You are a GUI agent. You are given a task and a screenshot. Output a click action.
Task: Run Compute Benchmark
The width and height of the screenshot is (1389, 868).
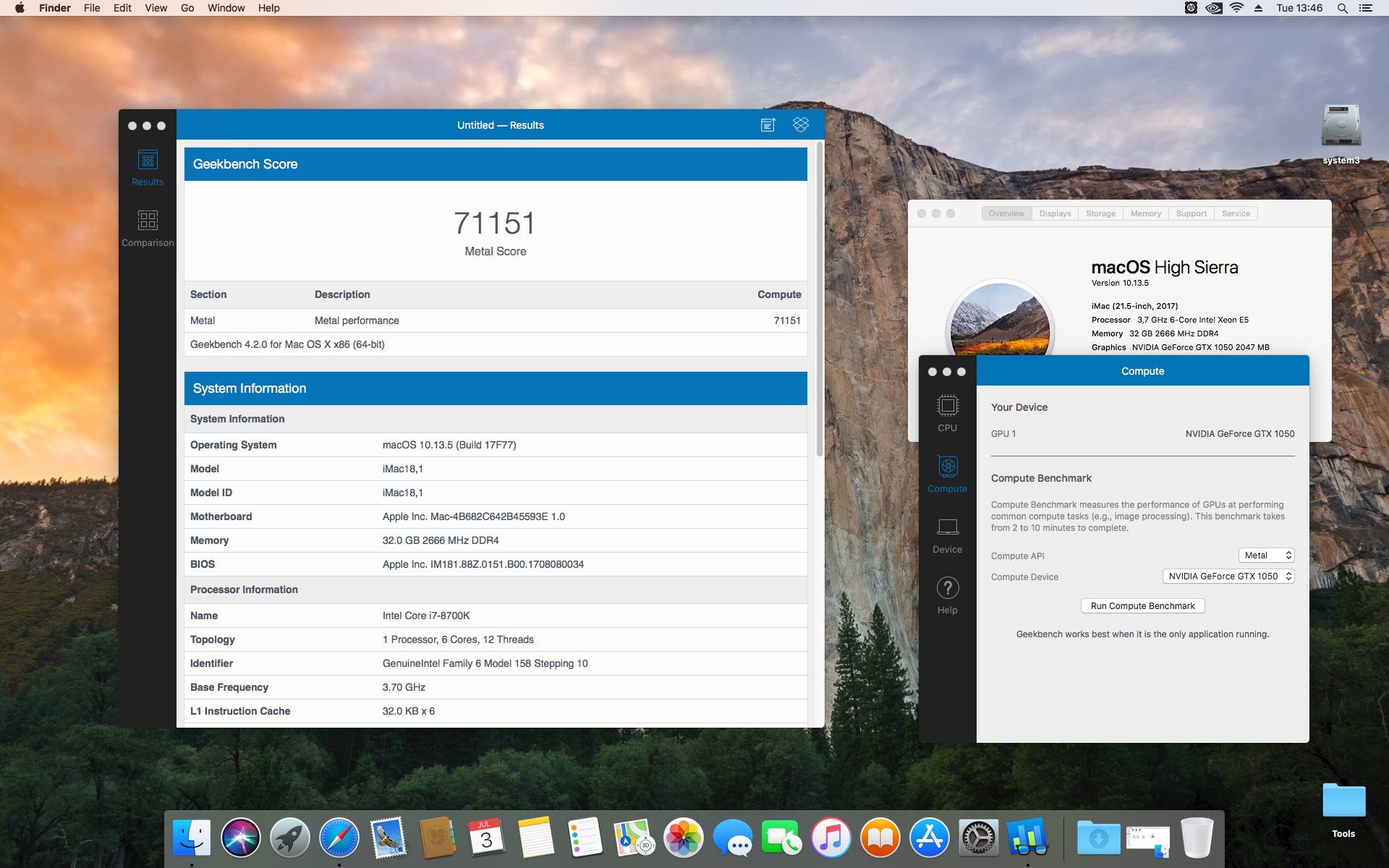[x=1142, y=606]
